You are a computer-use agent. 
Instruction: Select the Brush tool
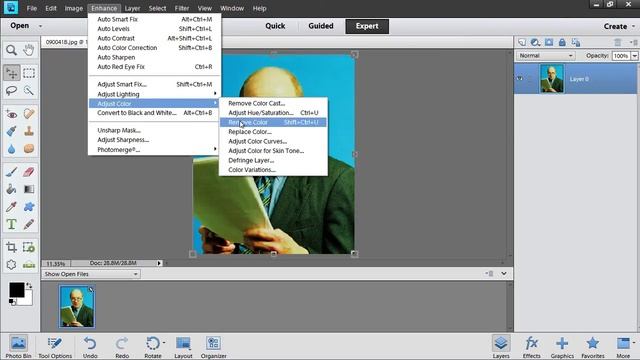click(x=11, y=172)
